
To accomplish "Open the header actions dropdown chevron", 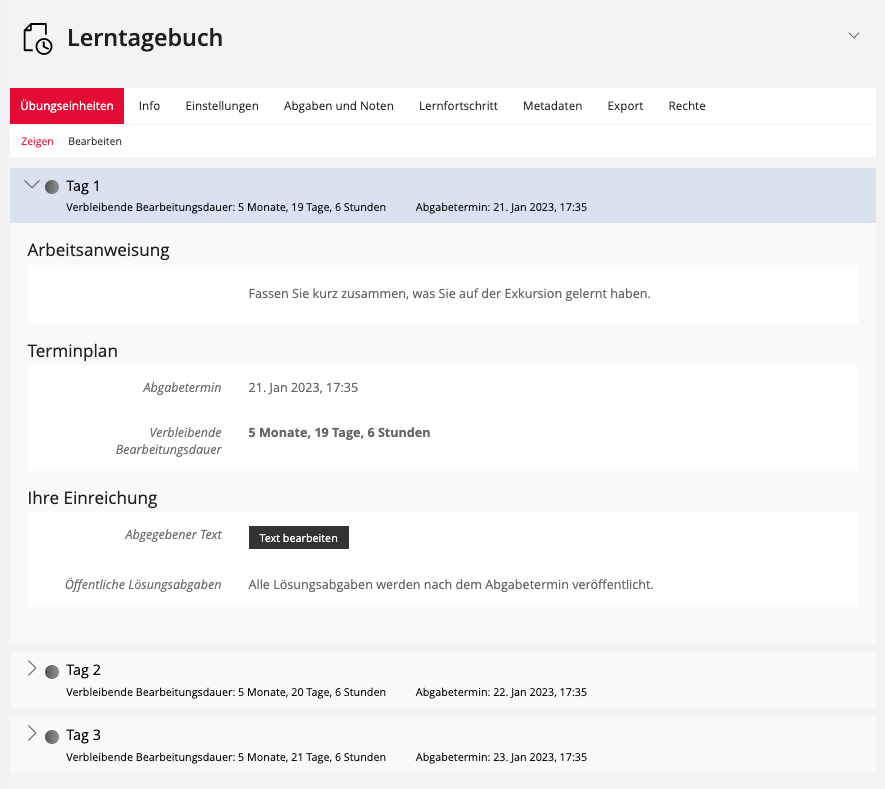I will click(x=853, y=35).
